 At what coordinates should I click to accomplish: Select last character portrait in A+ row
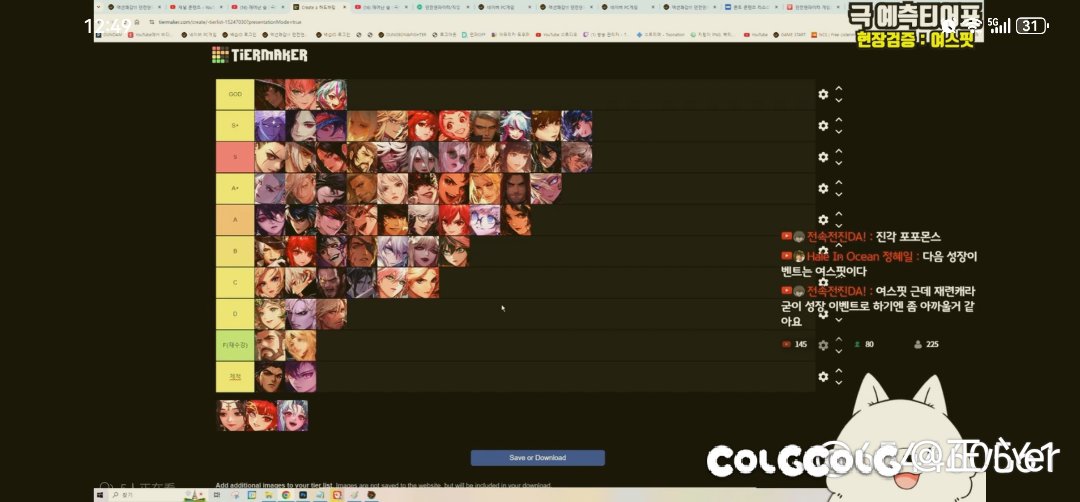546,189
